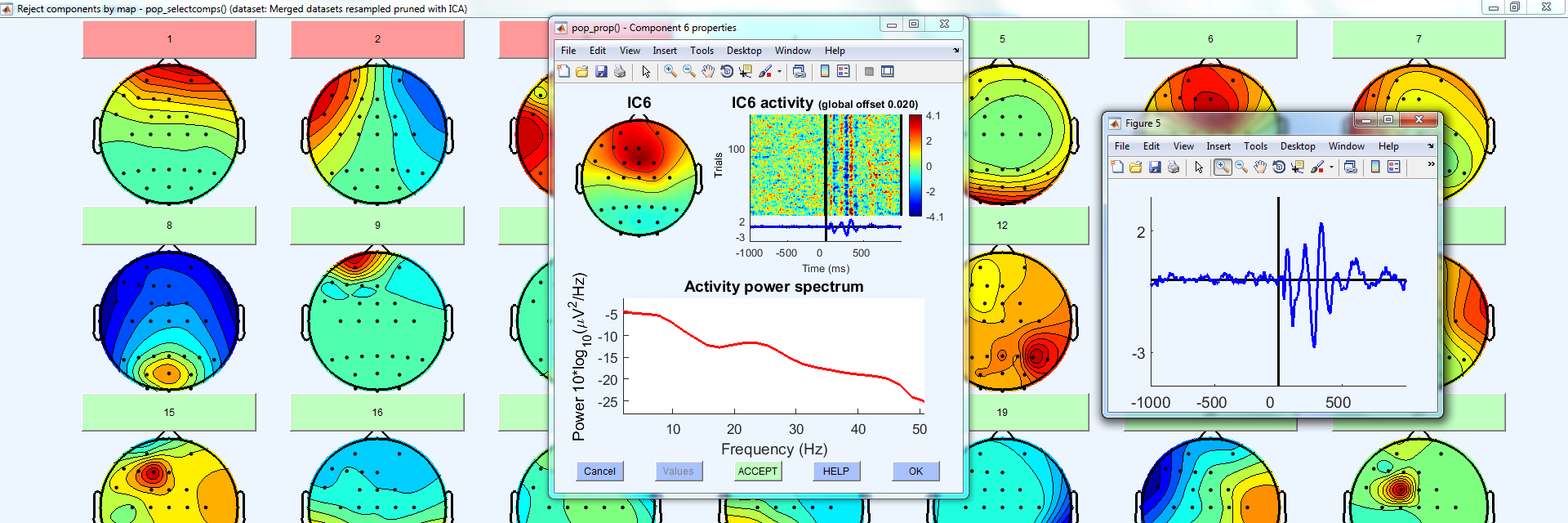1568x523 pixels.
Task: Activate Rotate 3D tool in Component 6 properties
Action: (x=727, y=72)
